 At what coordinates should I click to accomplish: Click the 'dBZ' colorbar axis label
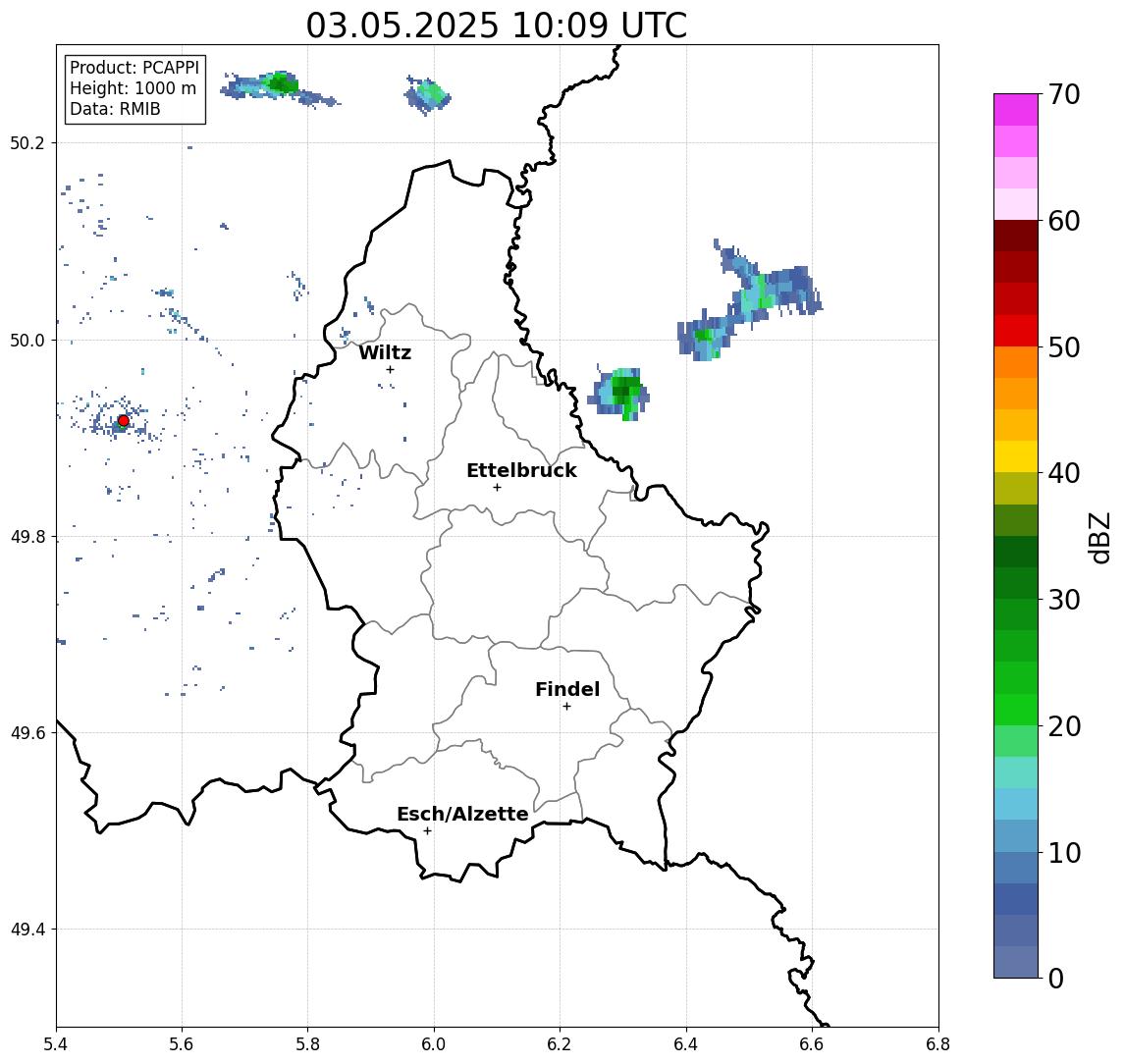pos(1099,538)
